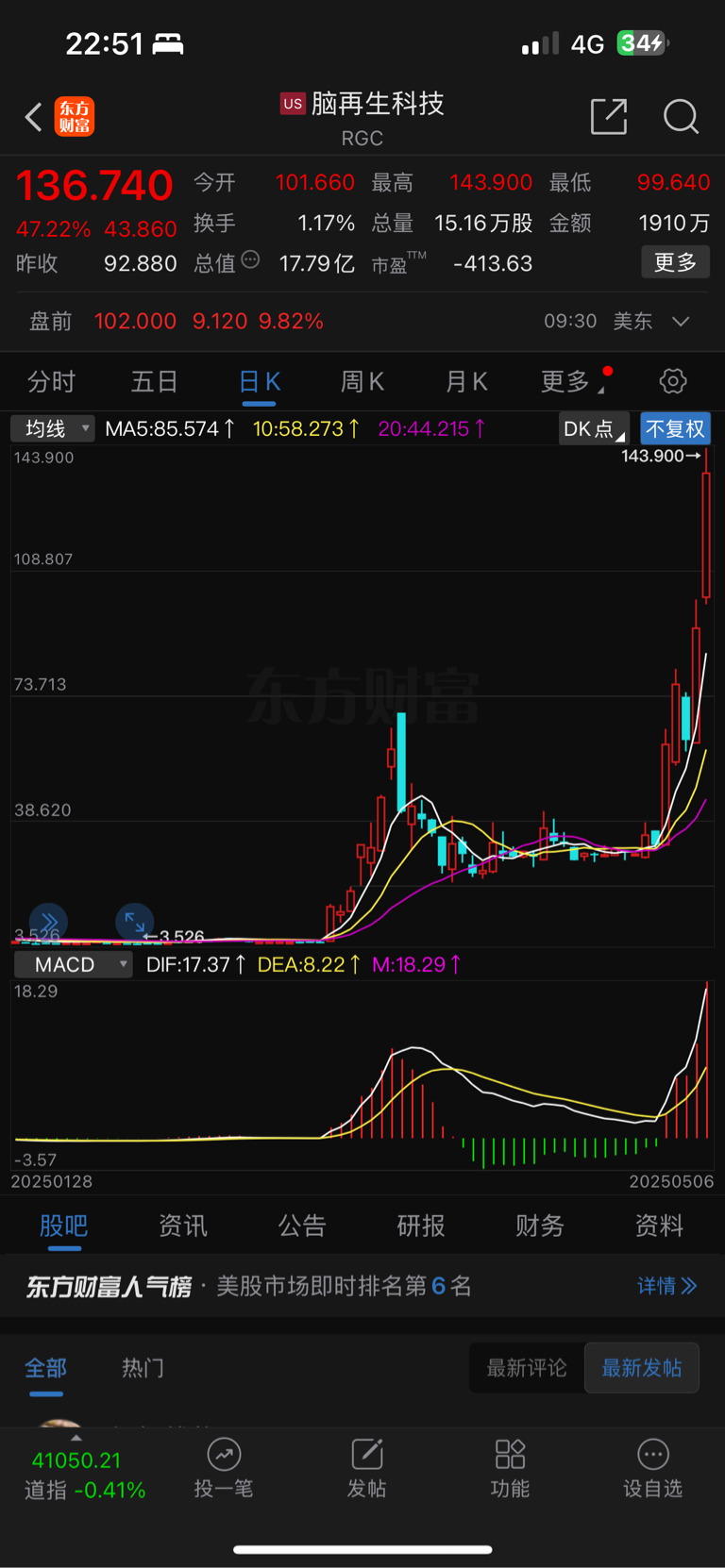Tap the double-arrow expand chart icon

[x=48, y=923]
